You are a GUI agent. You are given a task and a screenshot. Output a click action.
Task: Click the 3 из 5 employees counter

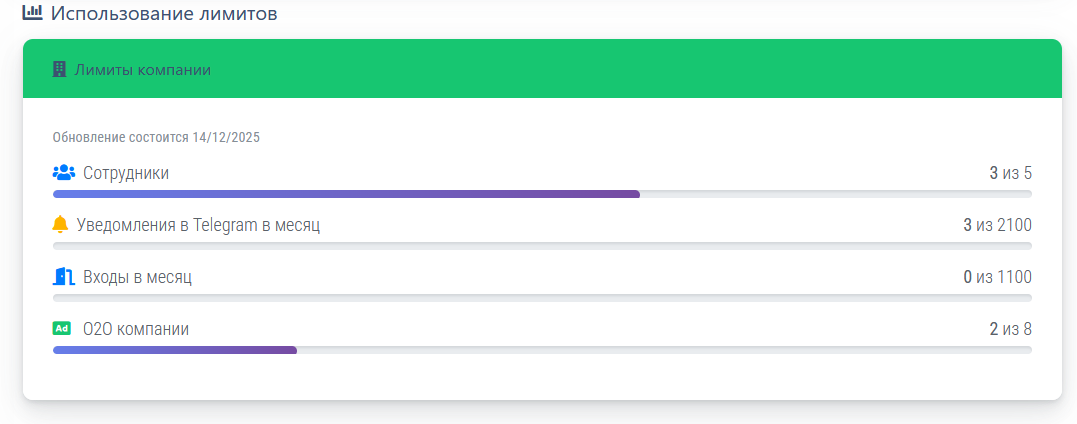point(1010,173)
